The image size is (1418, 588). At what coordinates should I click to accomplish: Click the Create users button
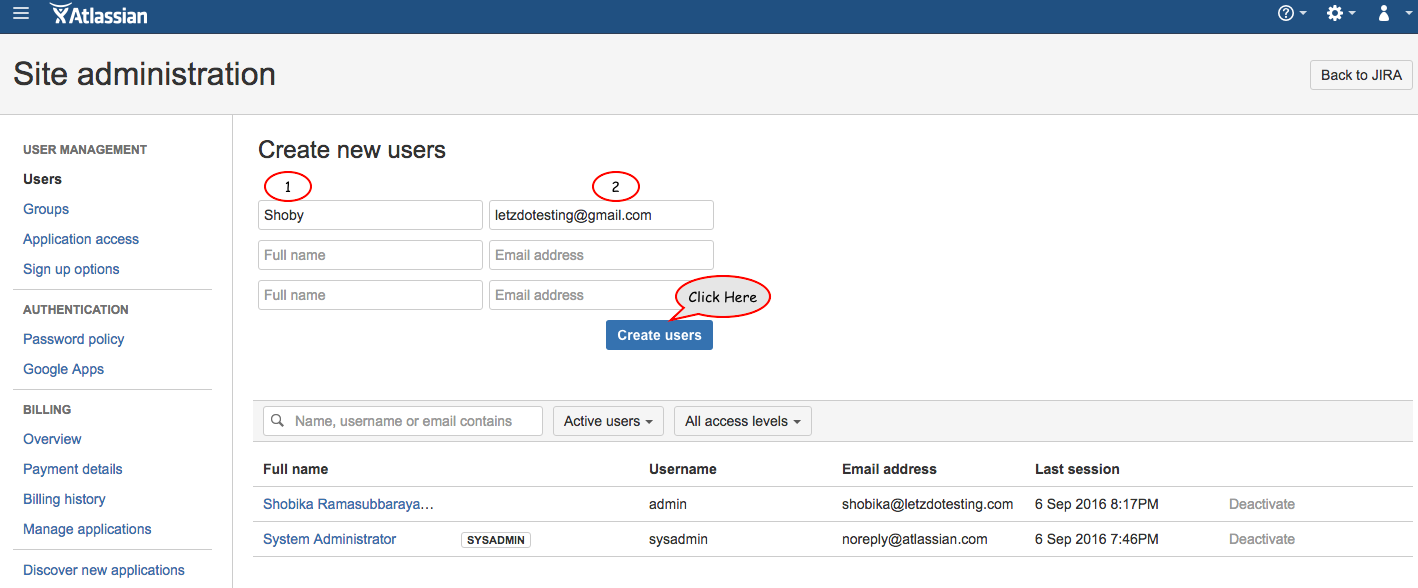[659, 335]
